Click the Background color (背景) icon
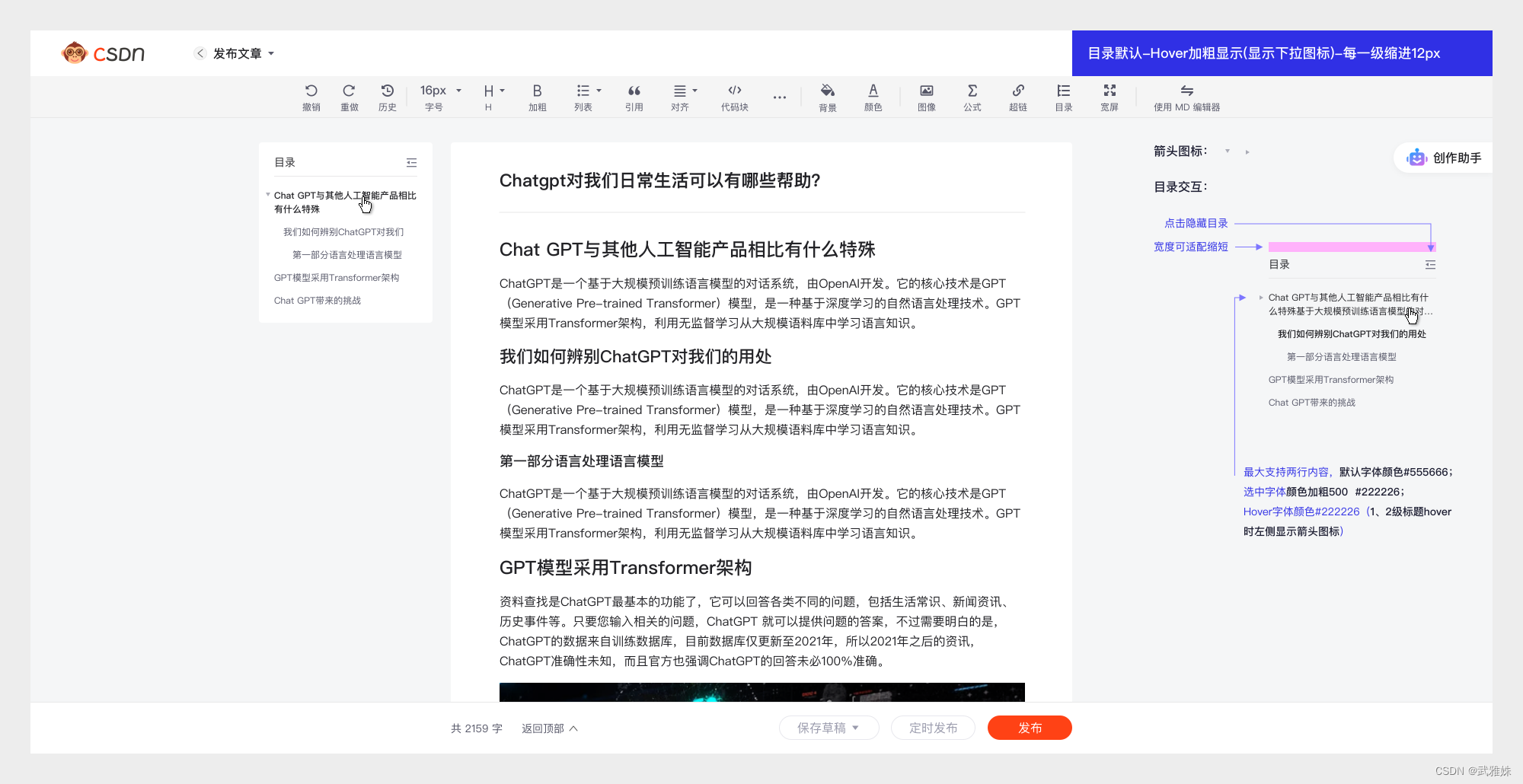The image size is (1523, 784). [x=827, y=91]
